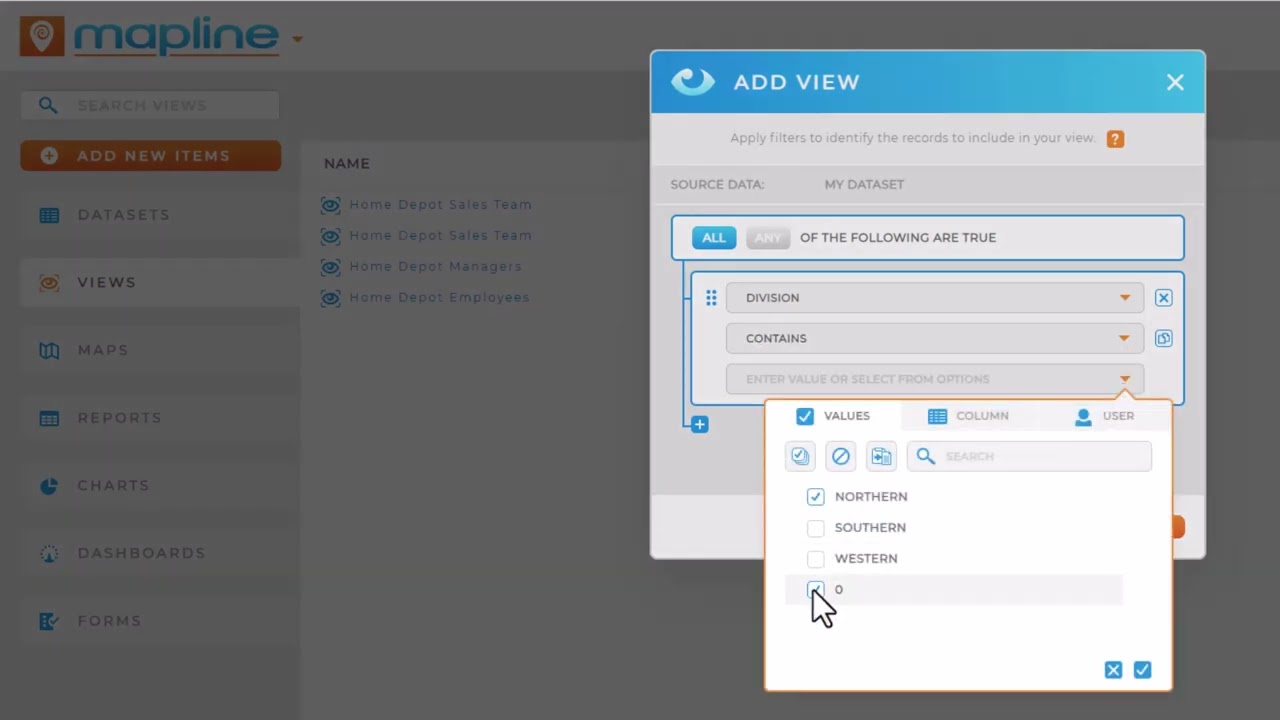Remove the Division filter with X icon
This screenshot has height=720, width=1280.
[1163, 298]
